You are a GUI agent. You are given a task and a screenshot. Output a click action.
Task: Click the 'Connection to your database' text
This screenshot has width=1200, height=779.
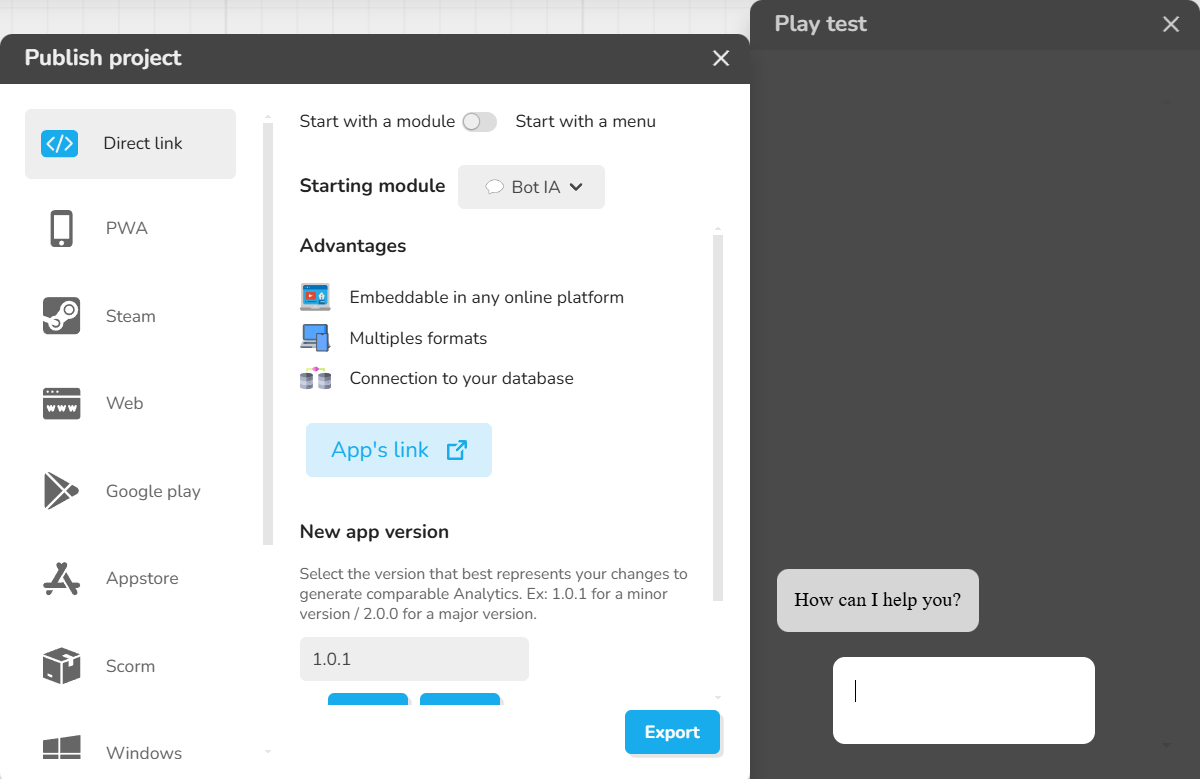coord(462,378)
